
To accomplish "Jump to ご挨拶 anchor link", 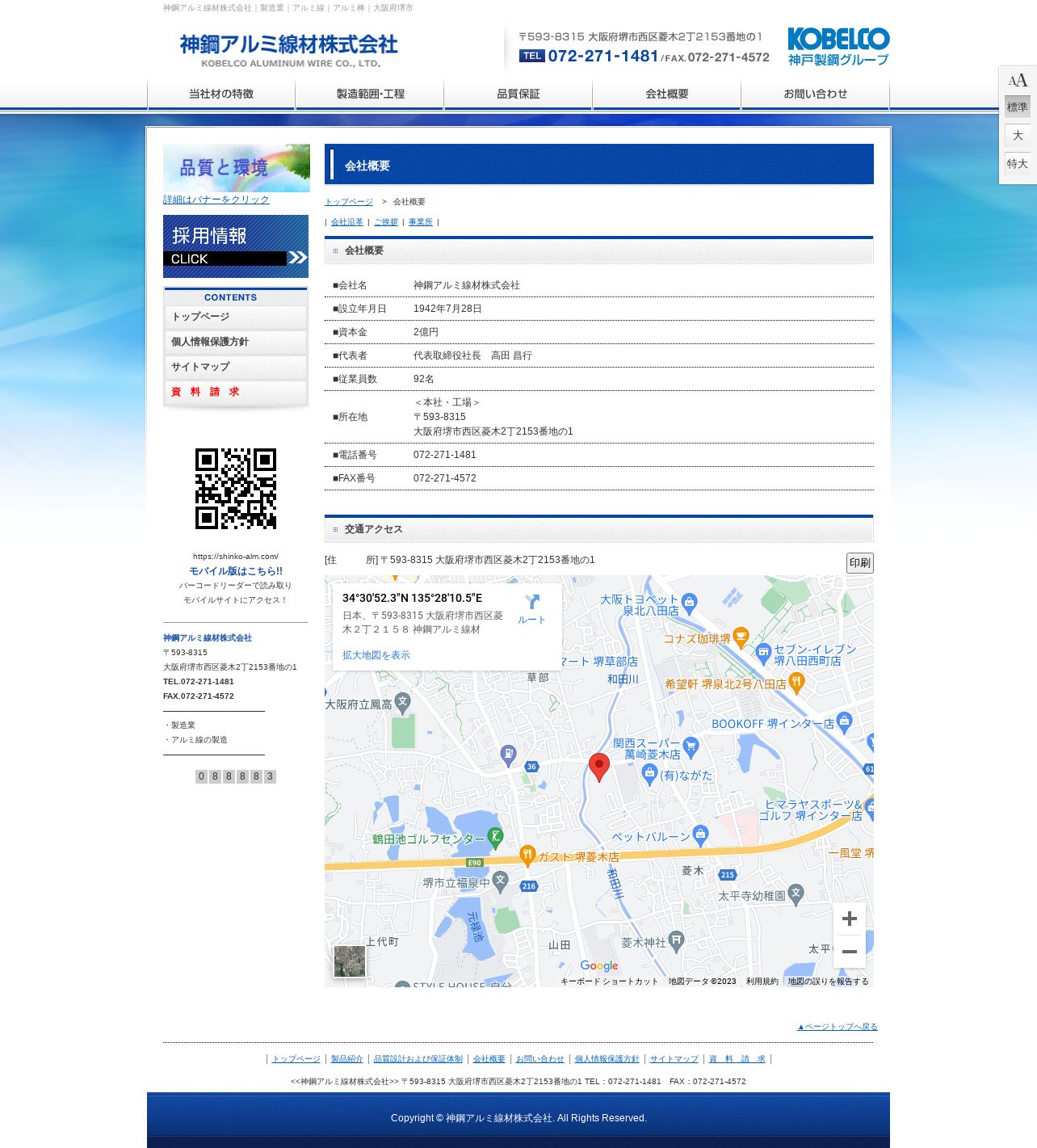I will click(386, 222).
